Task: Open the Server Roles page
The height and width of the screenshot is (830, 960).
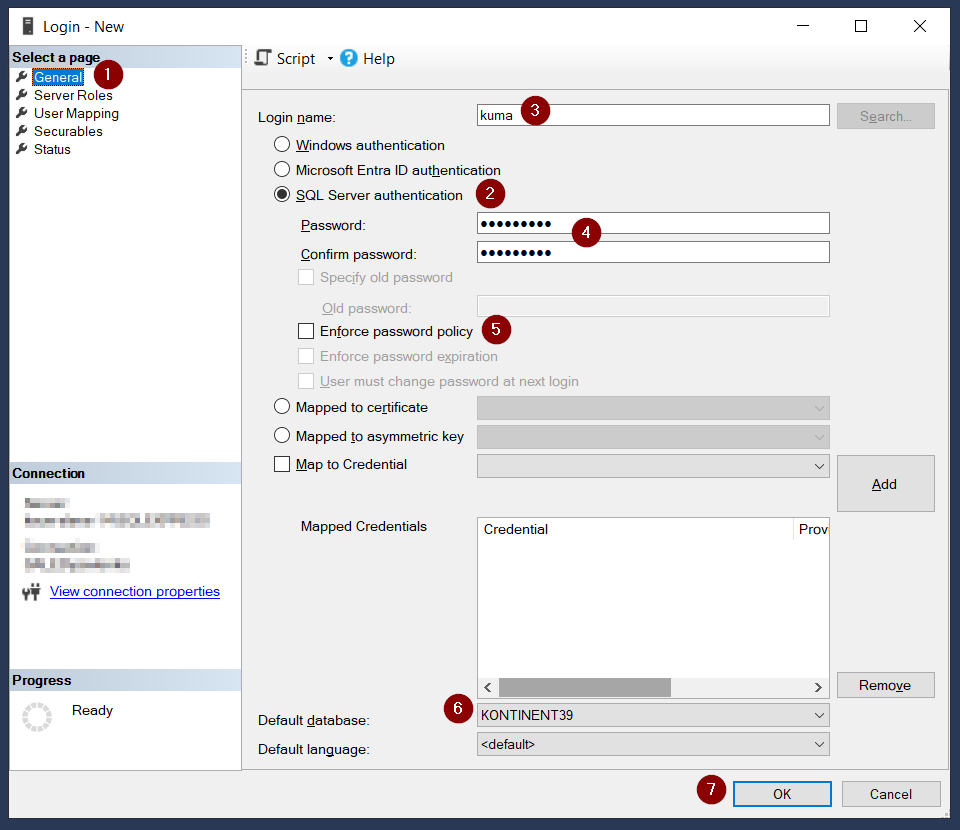Action: 73,95
